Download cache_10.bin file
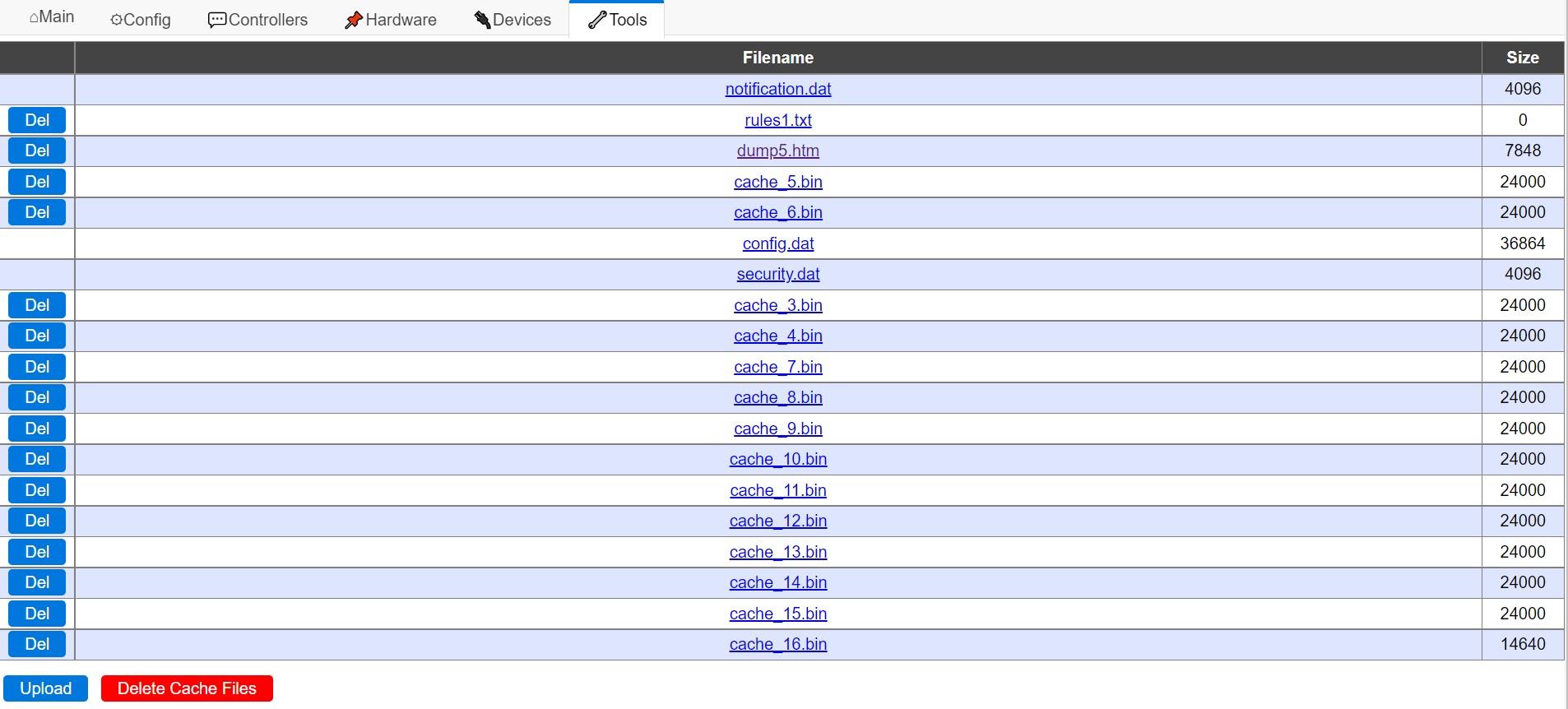Viewport: 1568px width, 709px height. [x=778, y=459]
